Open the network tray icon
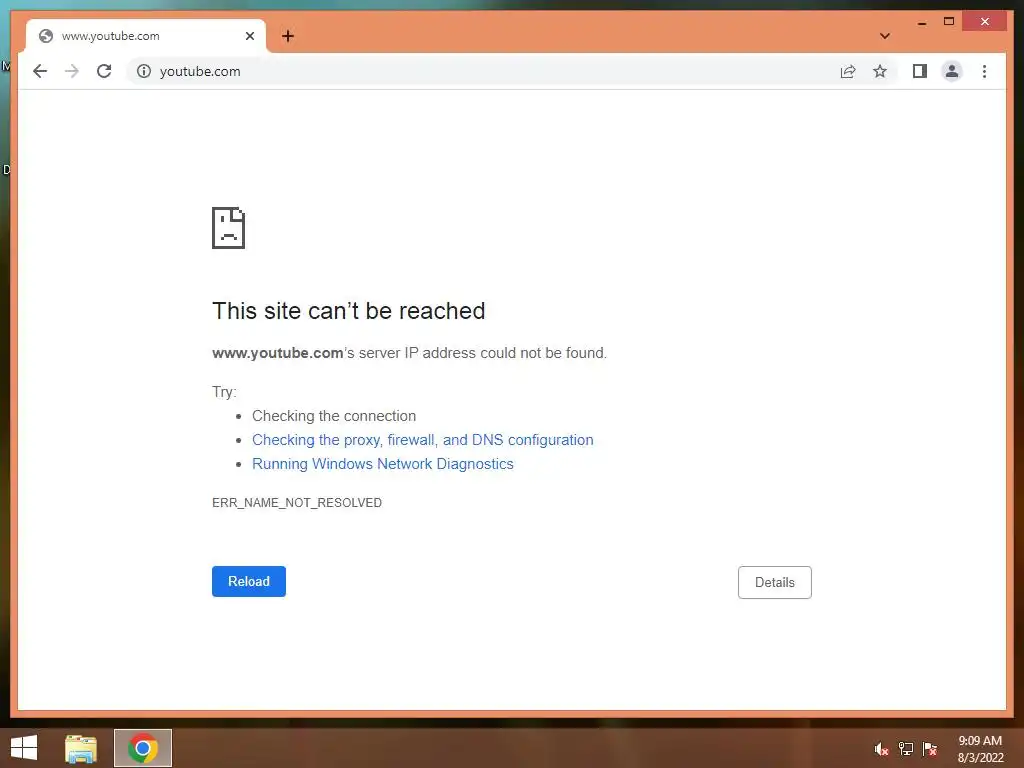The width and height of the screenshot is (1024, 768). click(906, 749)
